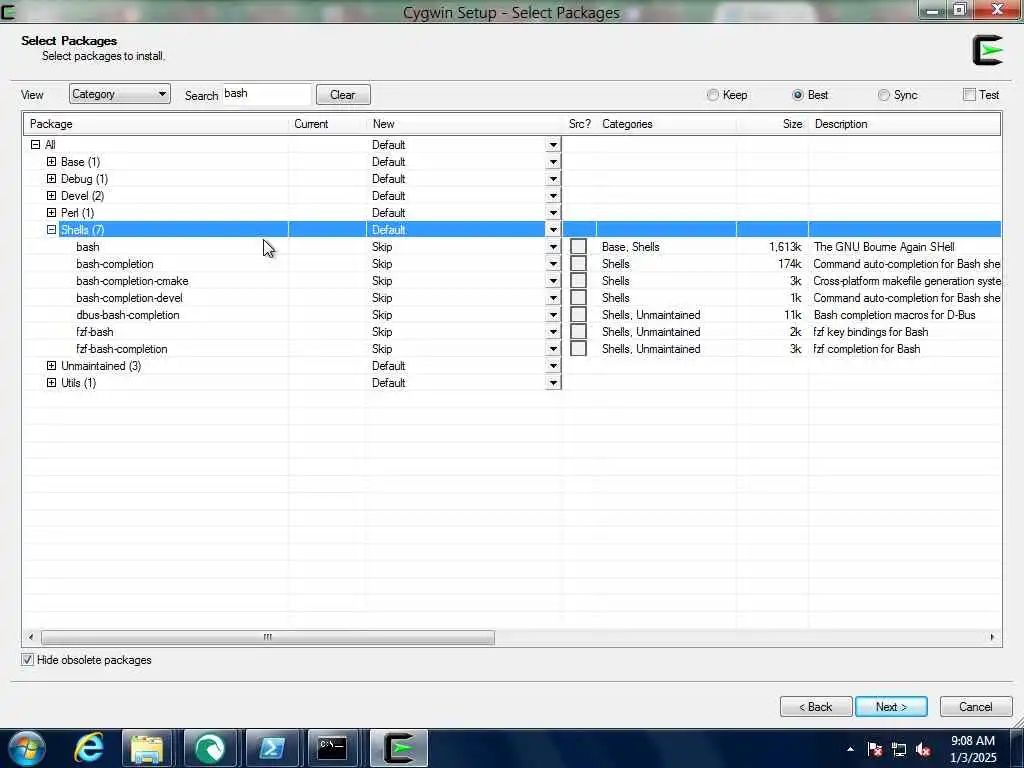The image size is (1024, 768).
Task: Check the Src? box for bash
Action: (578, 247)
